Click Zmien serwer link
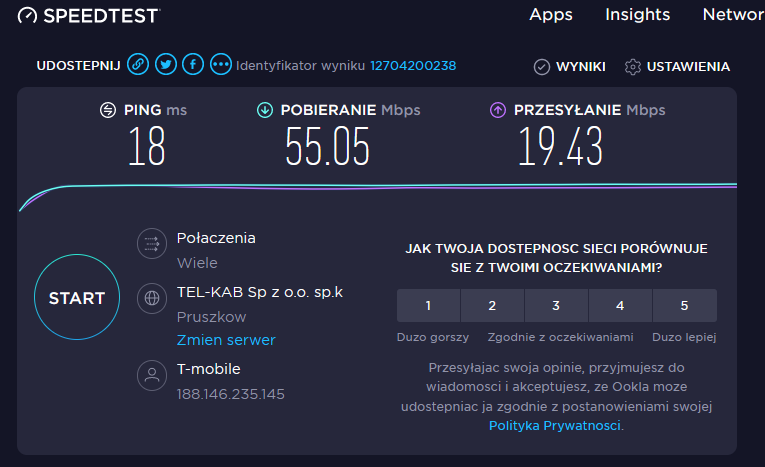Viewport: 765px width, 467px height. coord(226,340)
